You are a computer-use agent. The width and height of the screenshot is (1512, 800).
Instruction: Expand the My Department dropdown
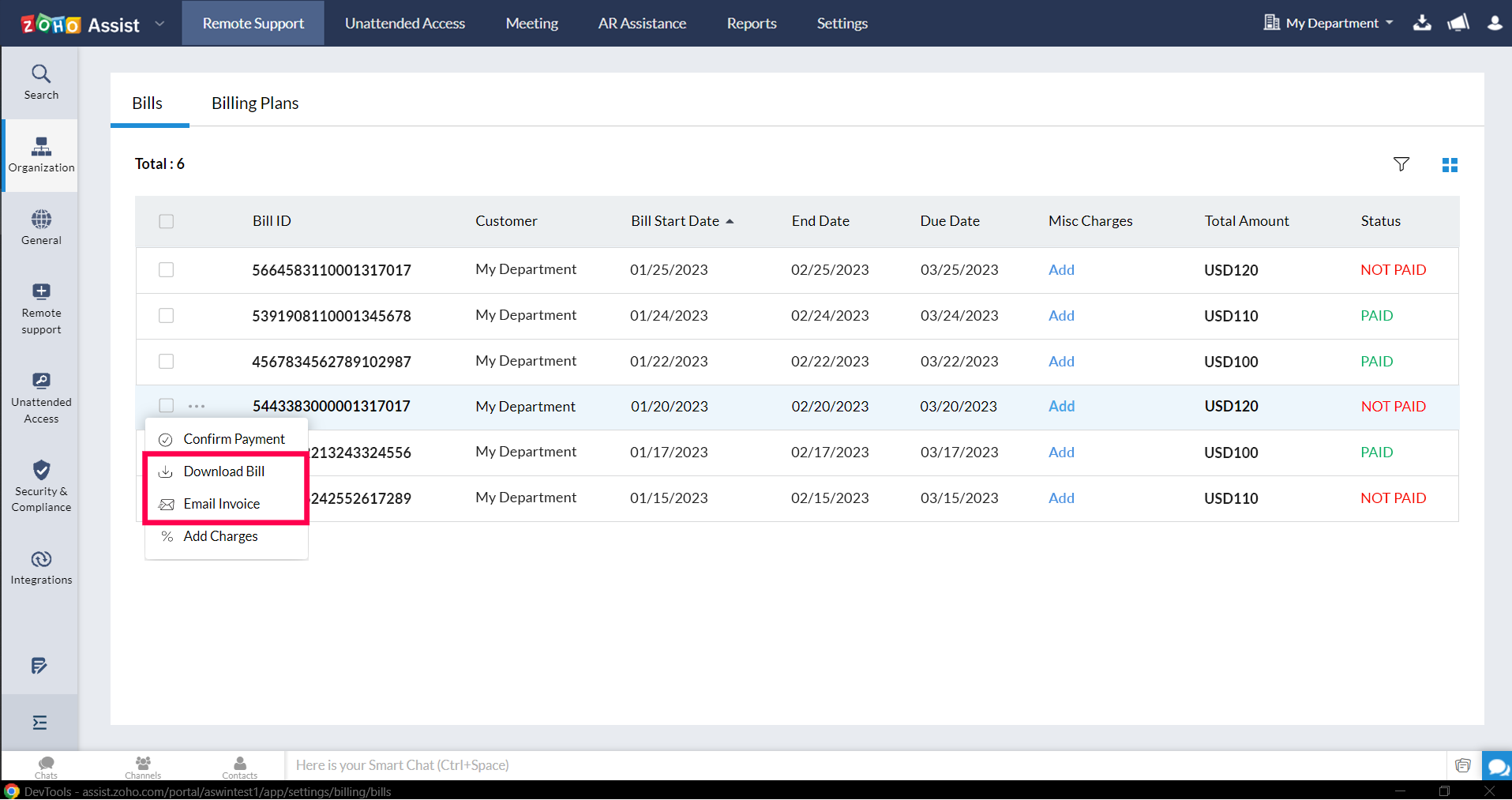click(x=1330, y=23)
